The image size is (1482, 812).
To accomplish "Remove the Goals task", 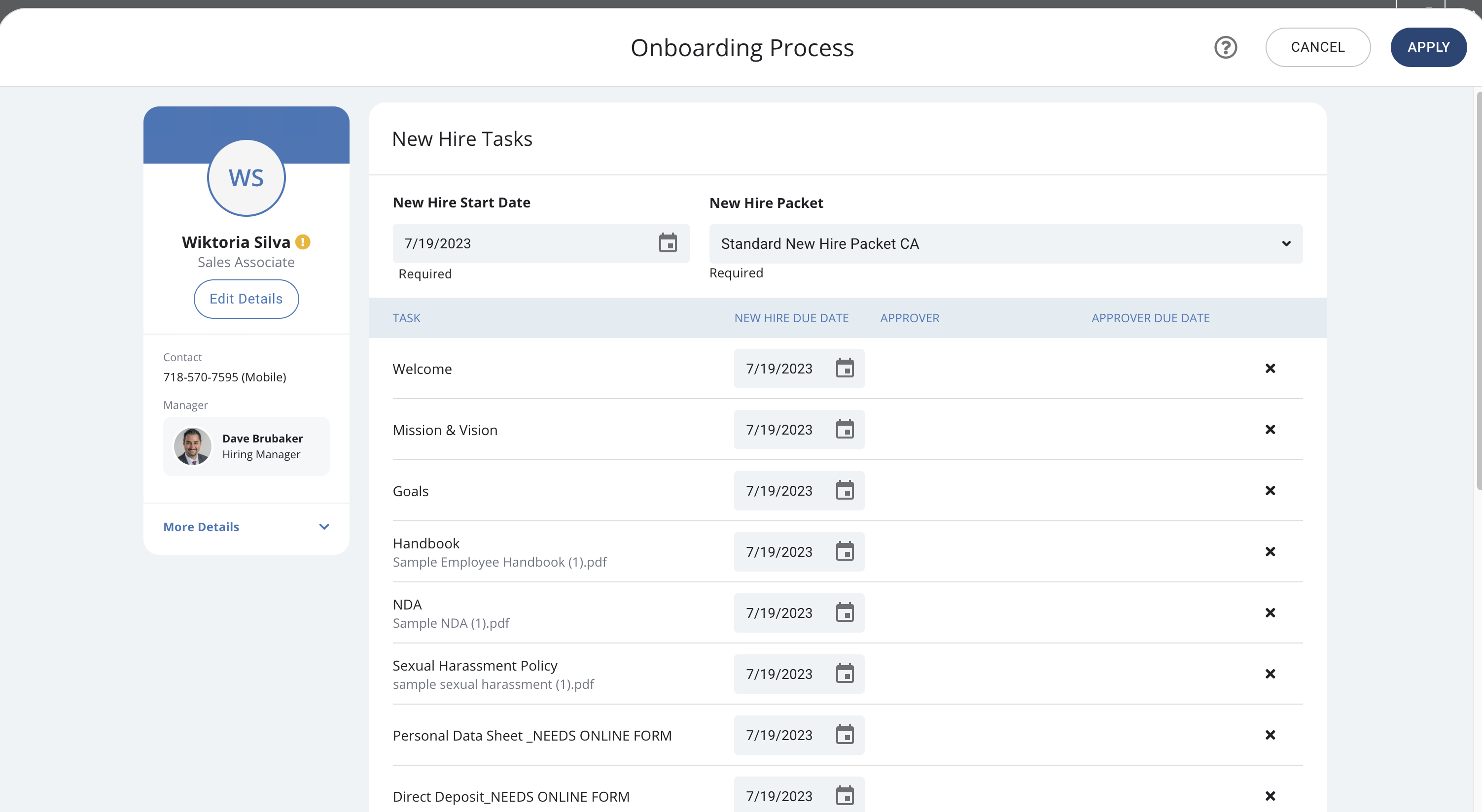I will coord(1270,491).
